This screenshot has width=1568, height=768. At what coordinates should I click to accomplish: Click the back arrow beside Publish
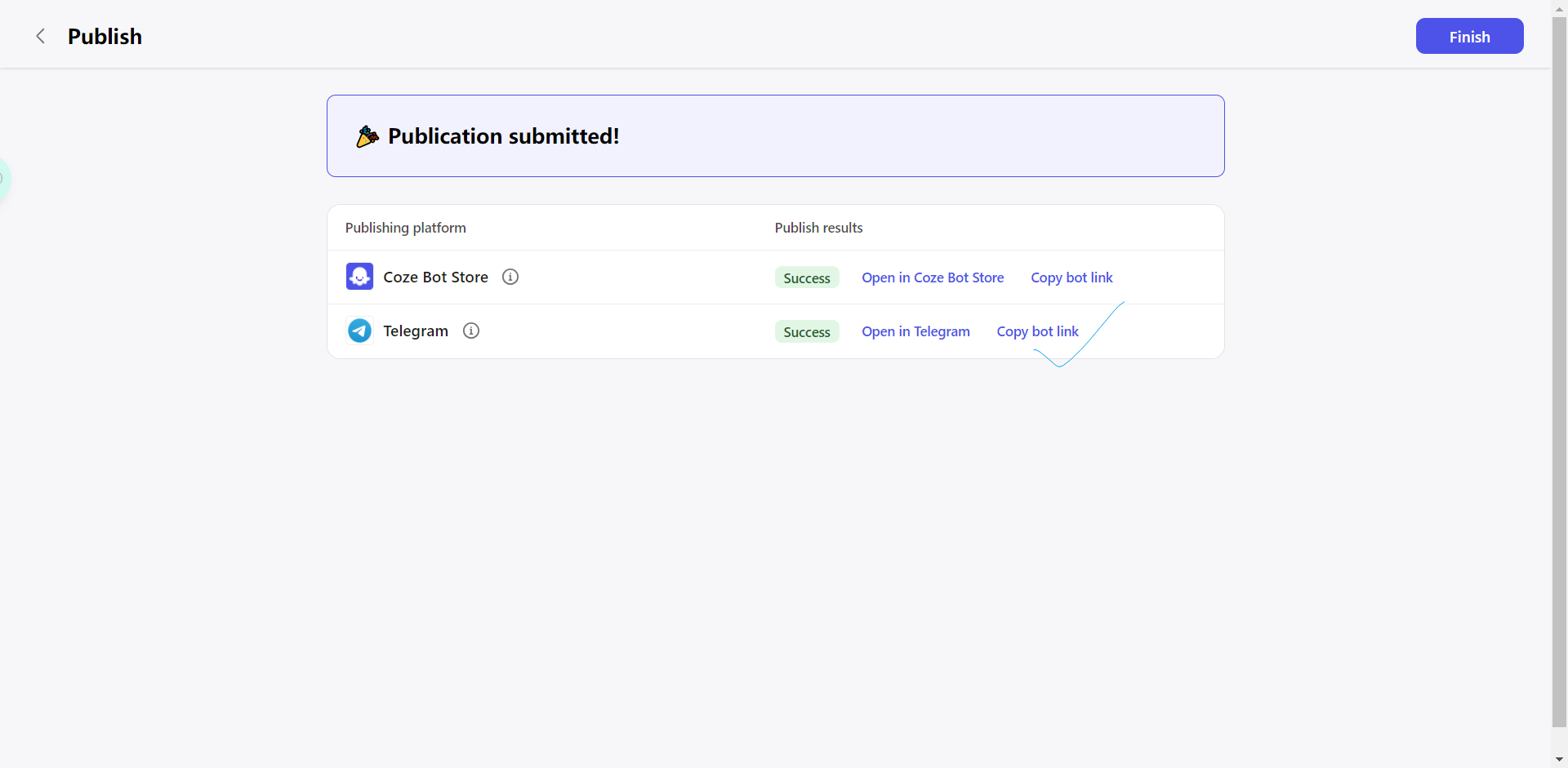pos(40,36)
